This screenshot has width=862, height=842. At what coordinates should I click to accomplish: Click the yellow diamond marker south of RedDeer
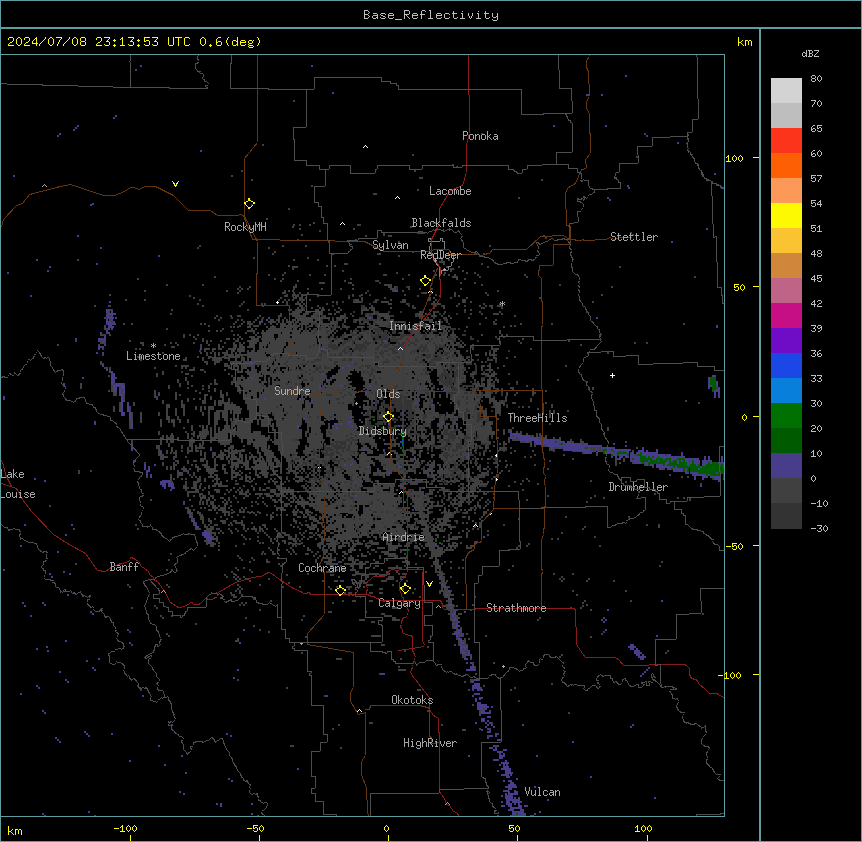(x=426, y=281)
